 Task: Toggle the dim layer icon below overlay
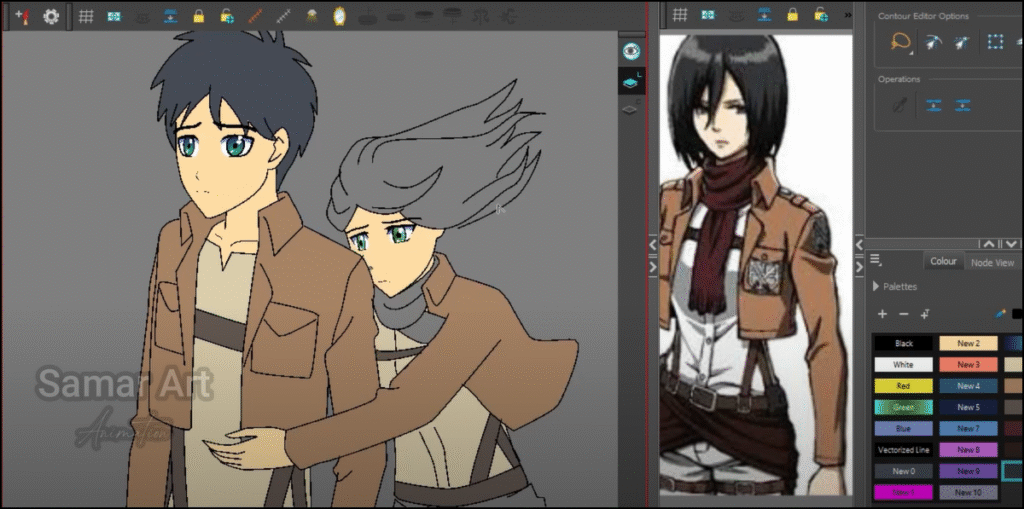pos(630,110)
